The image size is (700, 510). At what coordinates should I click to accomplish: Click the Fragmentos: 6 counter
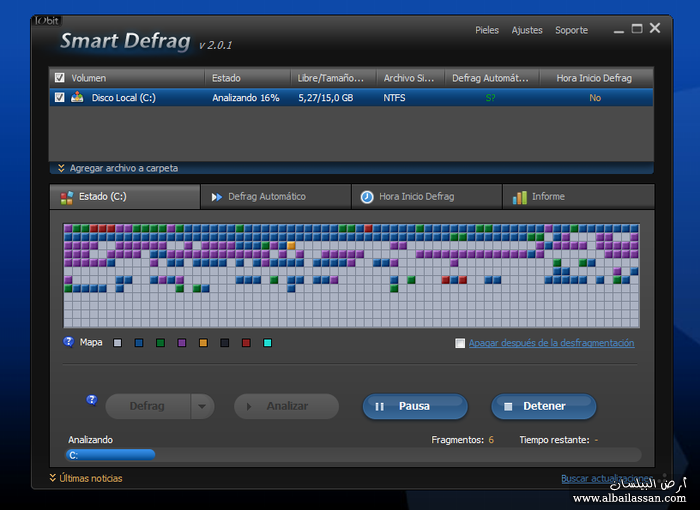click(462, 440)
